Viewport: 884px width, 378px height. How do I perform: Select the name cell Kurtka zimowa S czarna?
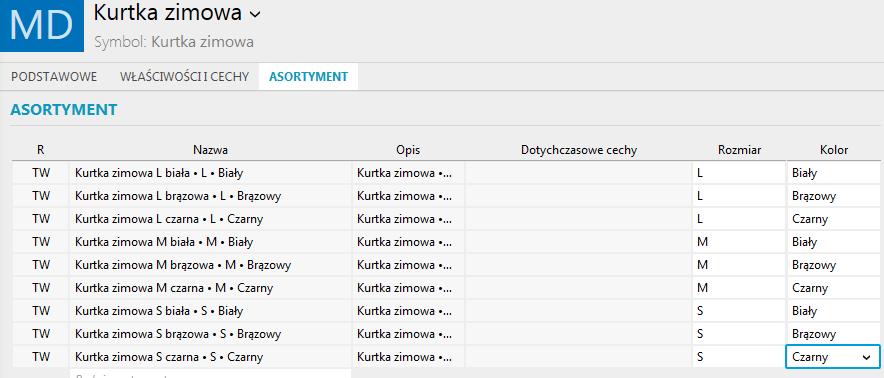coord(210,357)
